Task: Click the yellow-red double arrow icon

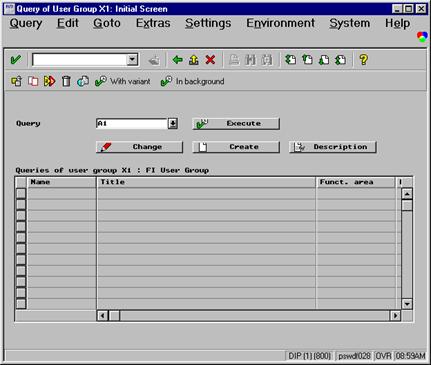Action: (49, 81)
